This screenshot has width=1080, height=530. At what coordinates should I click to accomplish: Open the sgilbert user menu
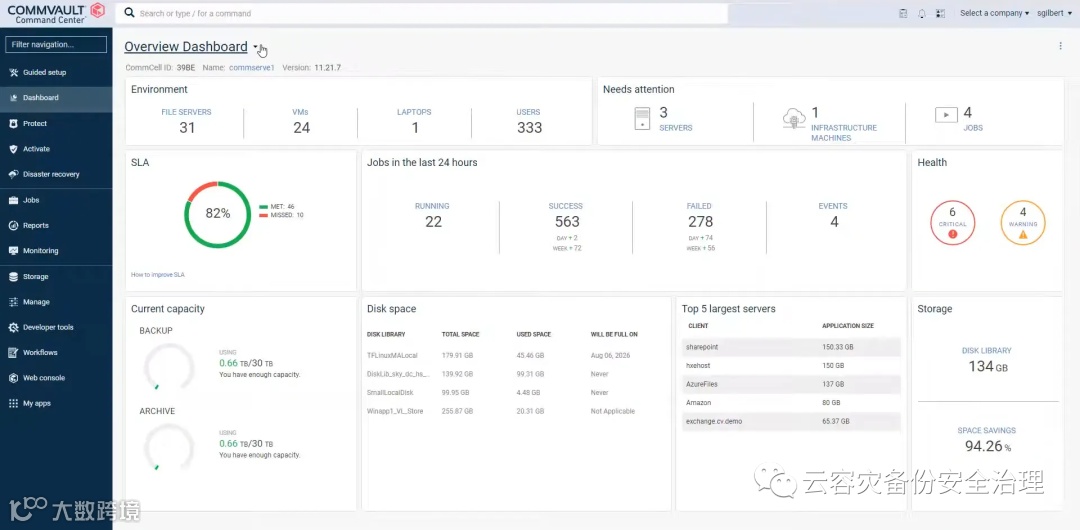[x=1055, y=13]
